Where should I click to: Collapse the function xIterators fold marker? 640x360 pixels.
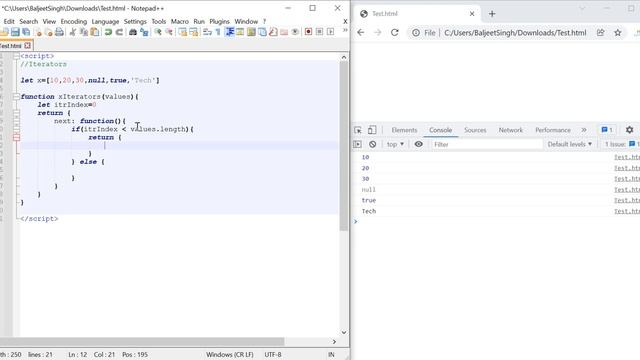[x=16, y=97]
